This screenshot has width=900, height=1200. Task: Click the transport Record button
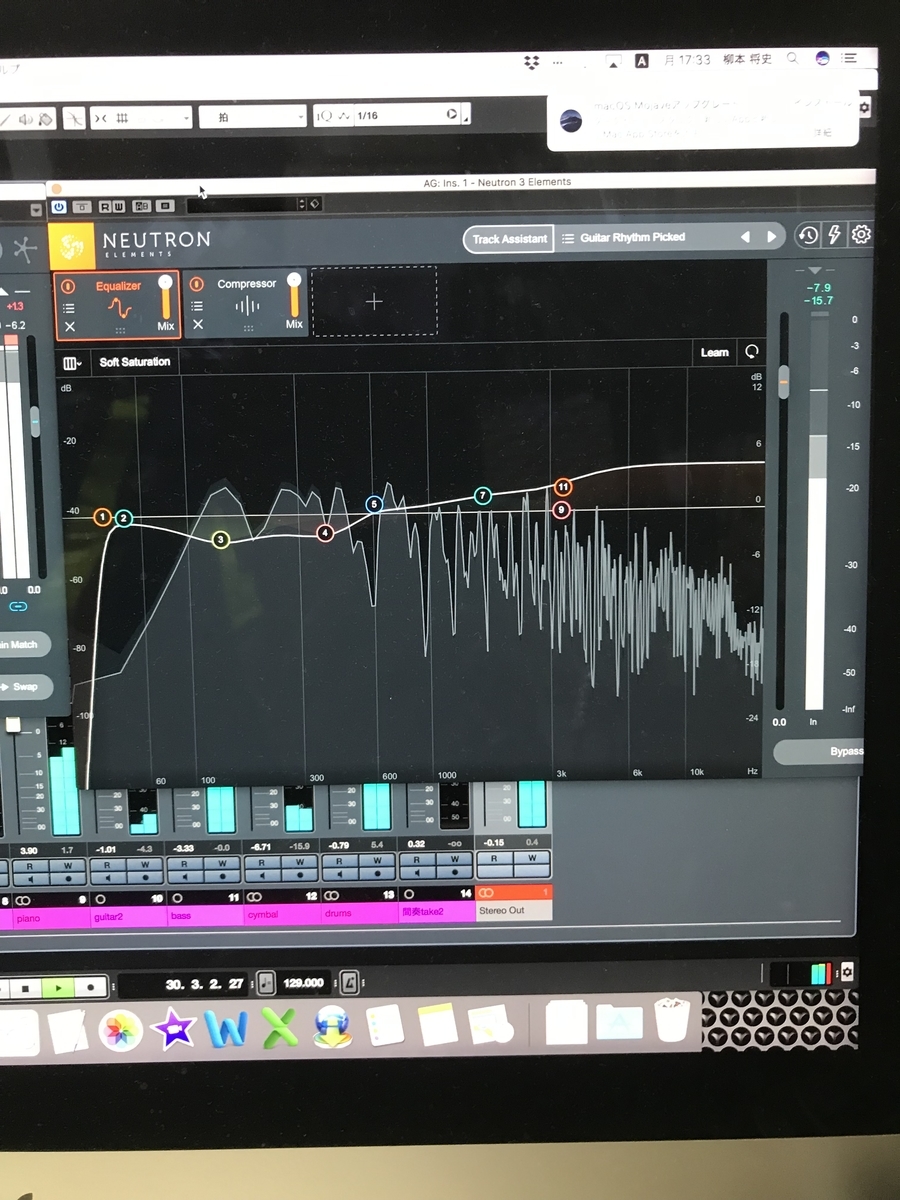[x=91, y=986]
